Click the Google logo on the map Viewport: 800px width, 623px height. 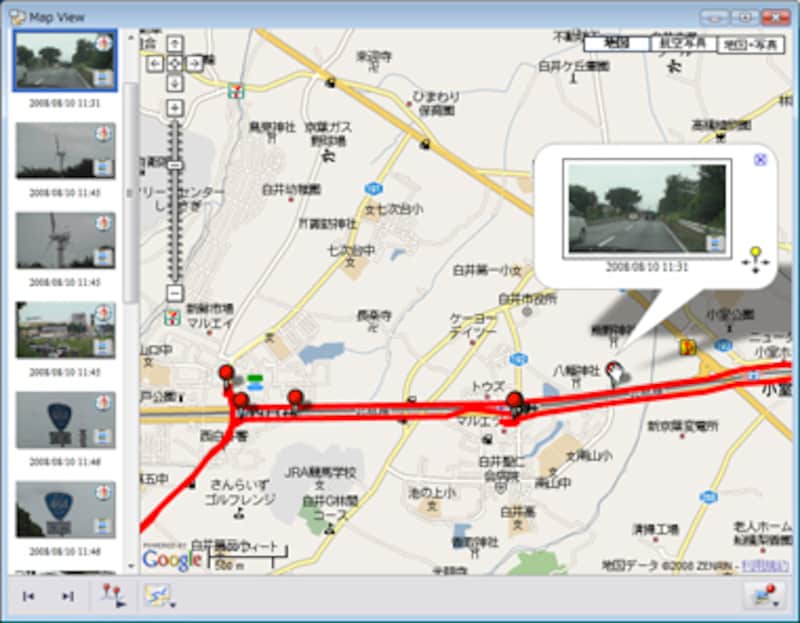tap(172, 559)
